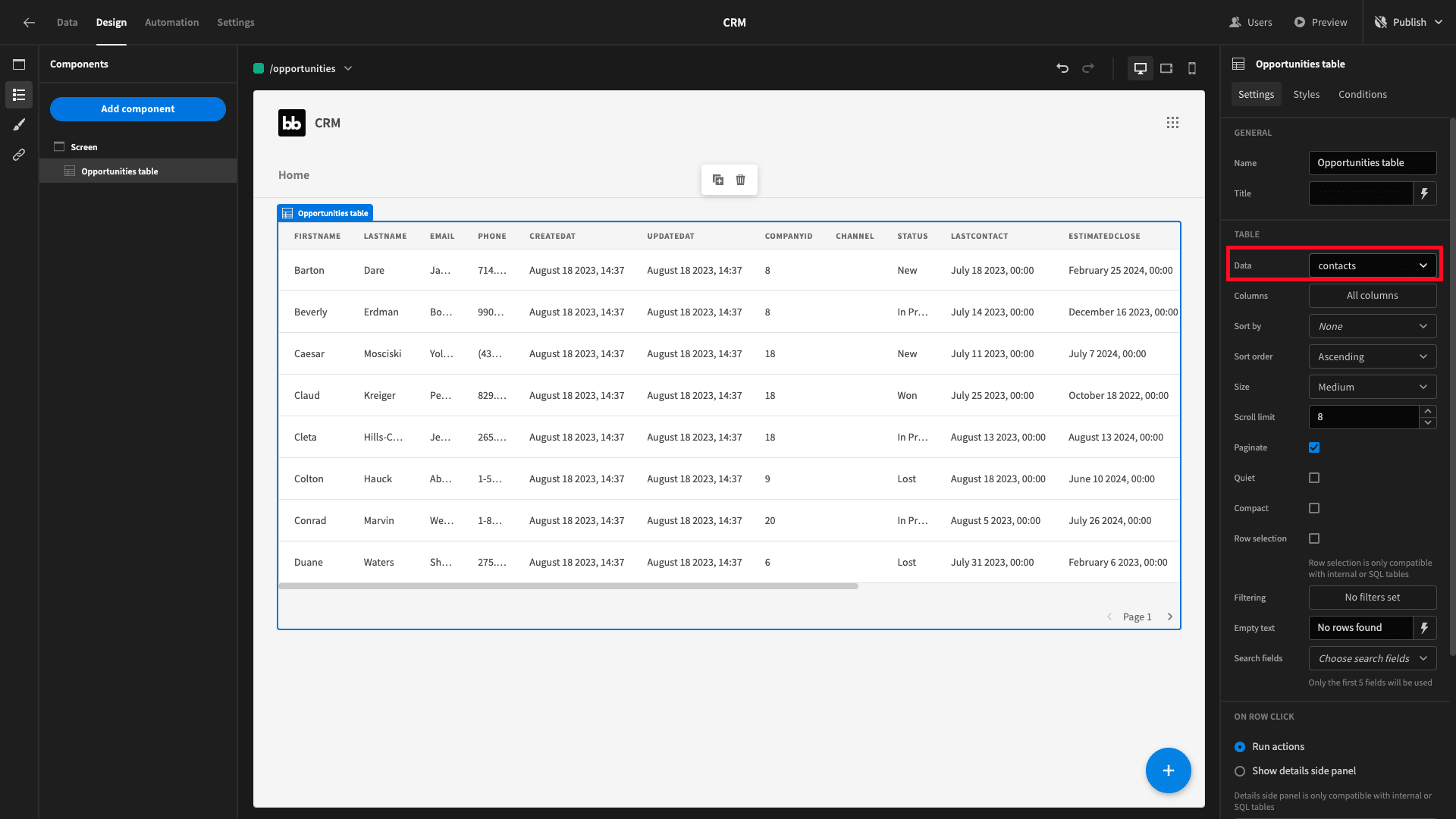This screenshot has width=1456, height=819.
Task: Open the Screens panel icon in sidebar
Action: (19, 64)
